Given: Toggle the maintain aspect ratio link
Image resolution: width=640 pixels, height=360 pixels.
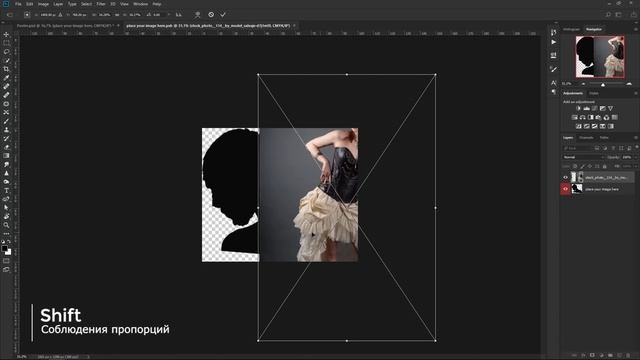Looking at the screenshot, I should pyautogui.click(x=117, y=15).
